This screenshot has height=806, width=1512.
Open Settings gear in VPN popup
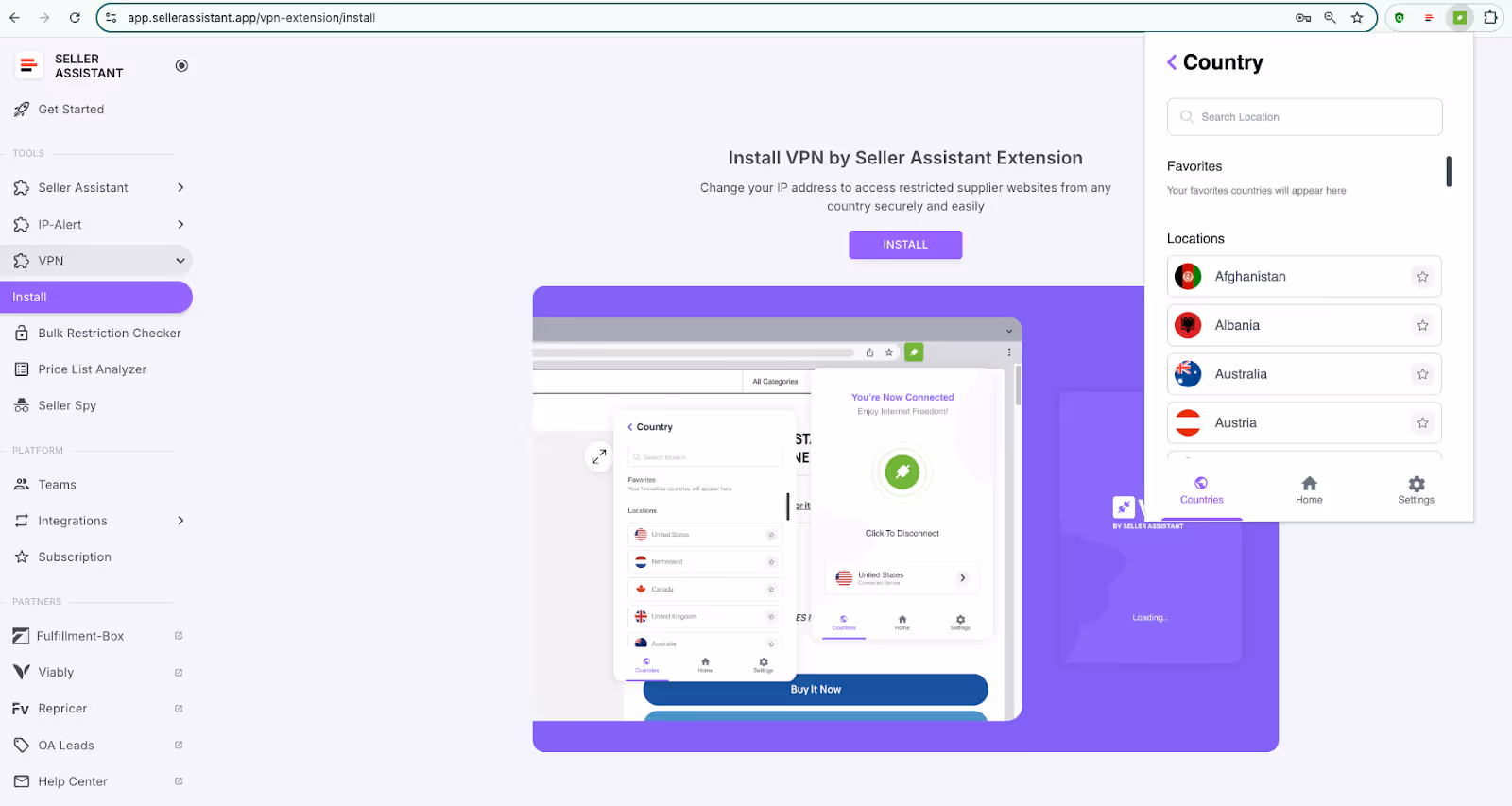[1416, 489]
